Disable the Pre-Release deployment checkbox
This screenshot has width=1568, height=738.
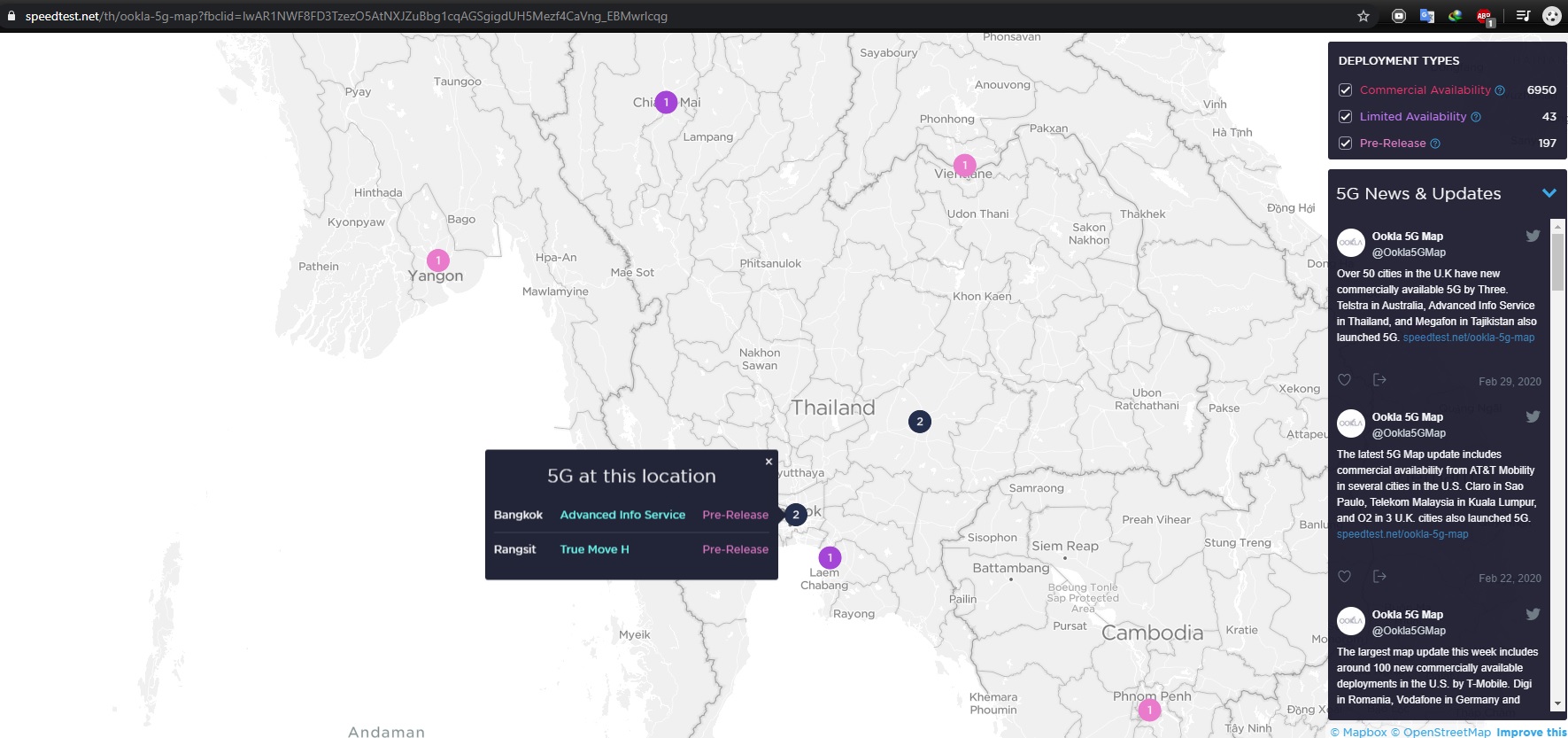[x=1346, y=144]
